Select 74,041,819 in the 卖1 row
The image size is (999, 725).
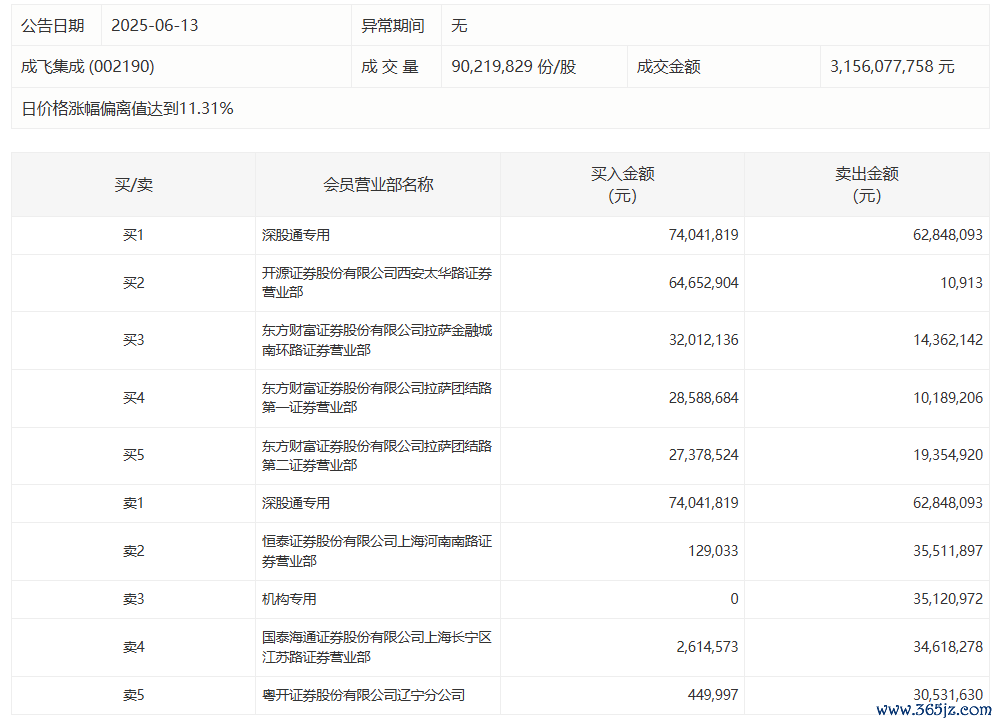(x=703, y=503)
